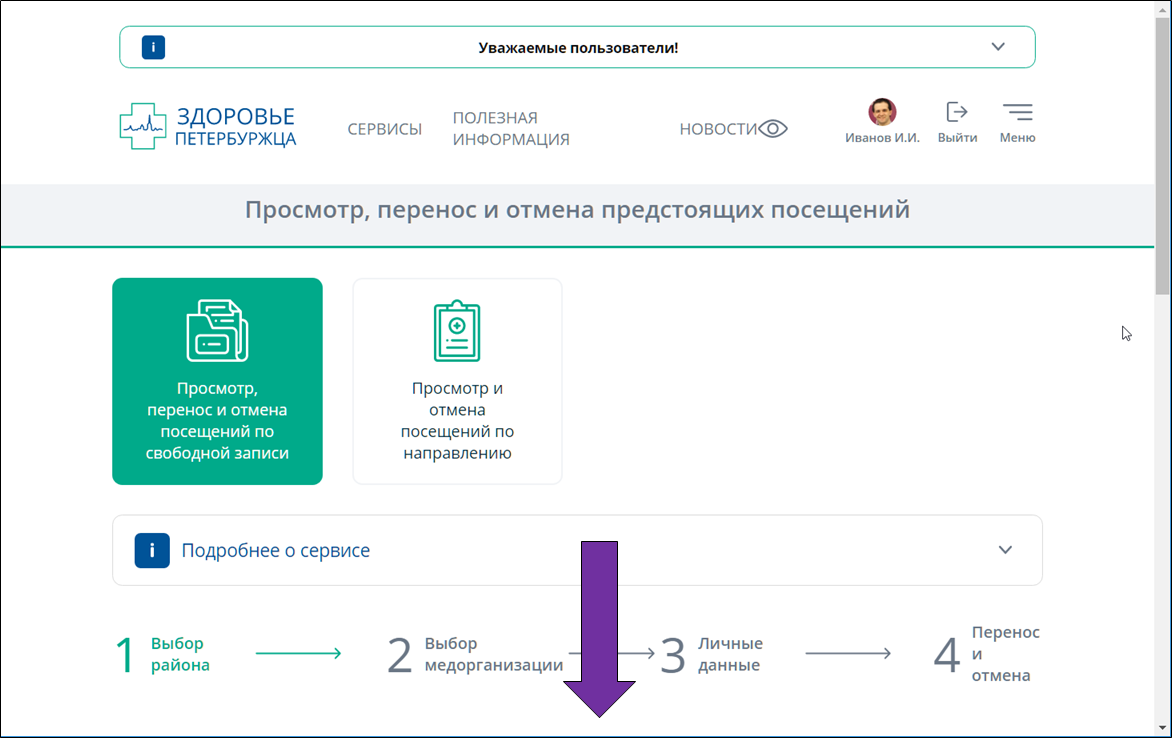Open the 'Здоровье Петербуржца' home link
Image resolution: width=1172 pixels, height=738 pixels.
pyautogui.click(x=208, y=126)
